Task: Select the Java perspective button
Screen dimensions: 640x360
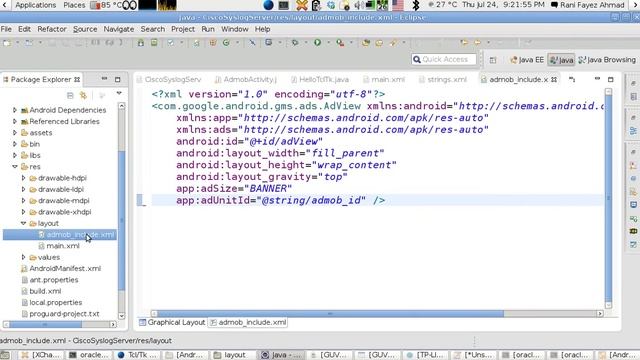Action: coord(561,60)
